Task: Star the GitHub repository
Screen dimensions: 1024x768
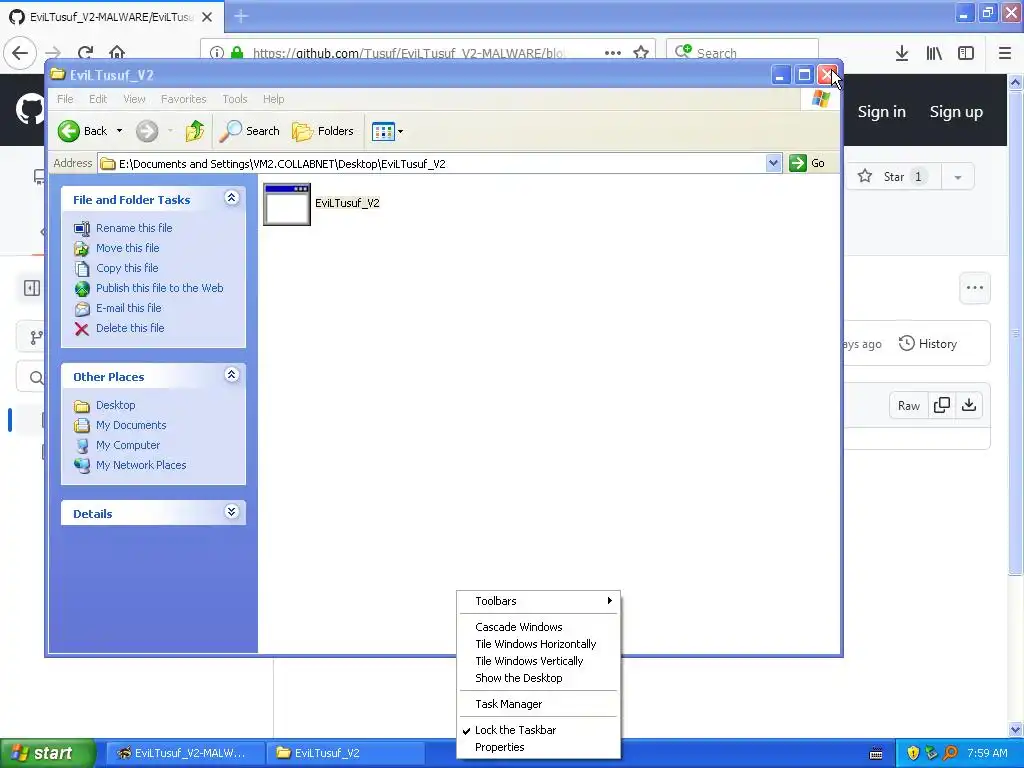Action: (x=893, y=176)
